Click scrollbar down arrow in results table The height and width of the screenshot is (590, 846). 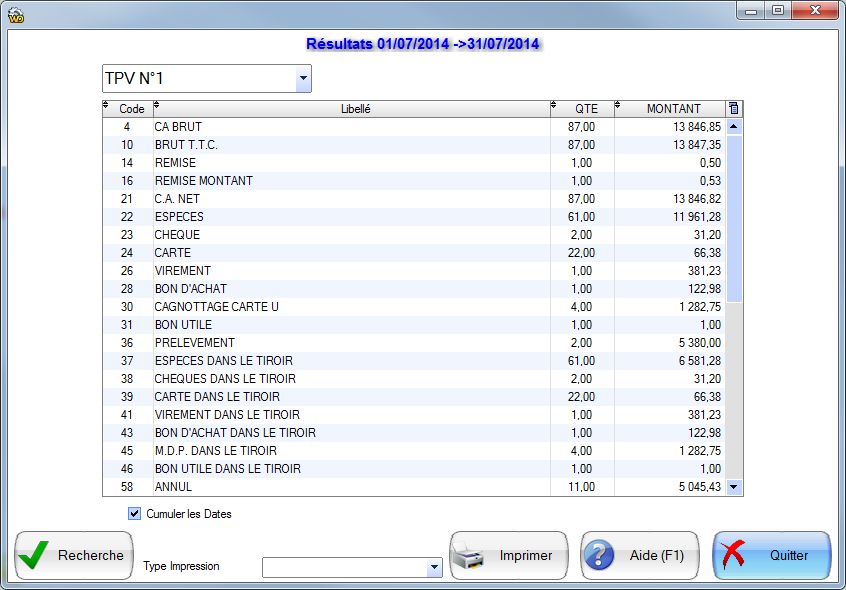tap(735, 487)
